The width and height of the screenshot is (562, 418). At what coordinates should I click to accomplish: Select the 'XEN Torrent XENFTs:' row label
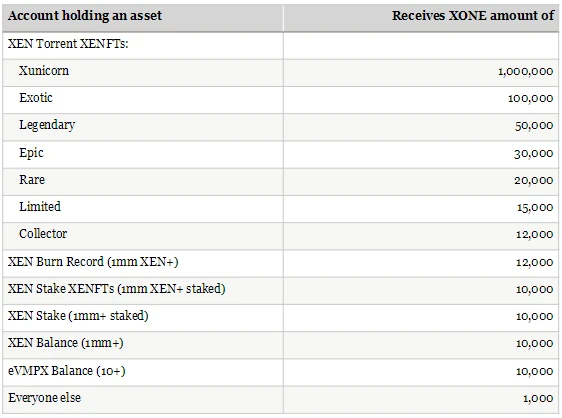coord(68,44)
